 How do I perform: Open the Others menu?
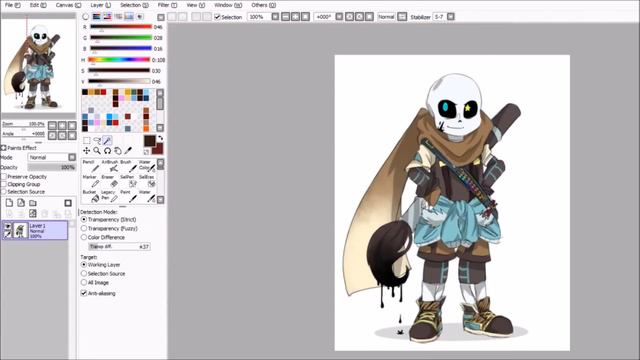click(x=263, y=5)
